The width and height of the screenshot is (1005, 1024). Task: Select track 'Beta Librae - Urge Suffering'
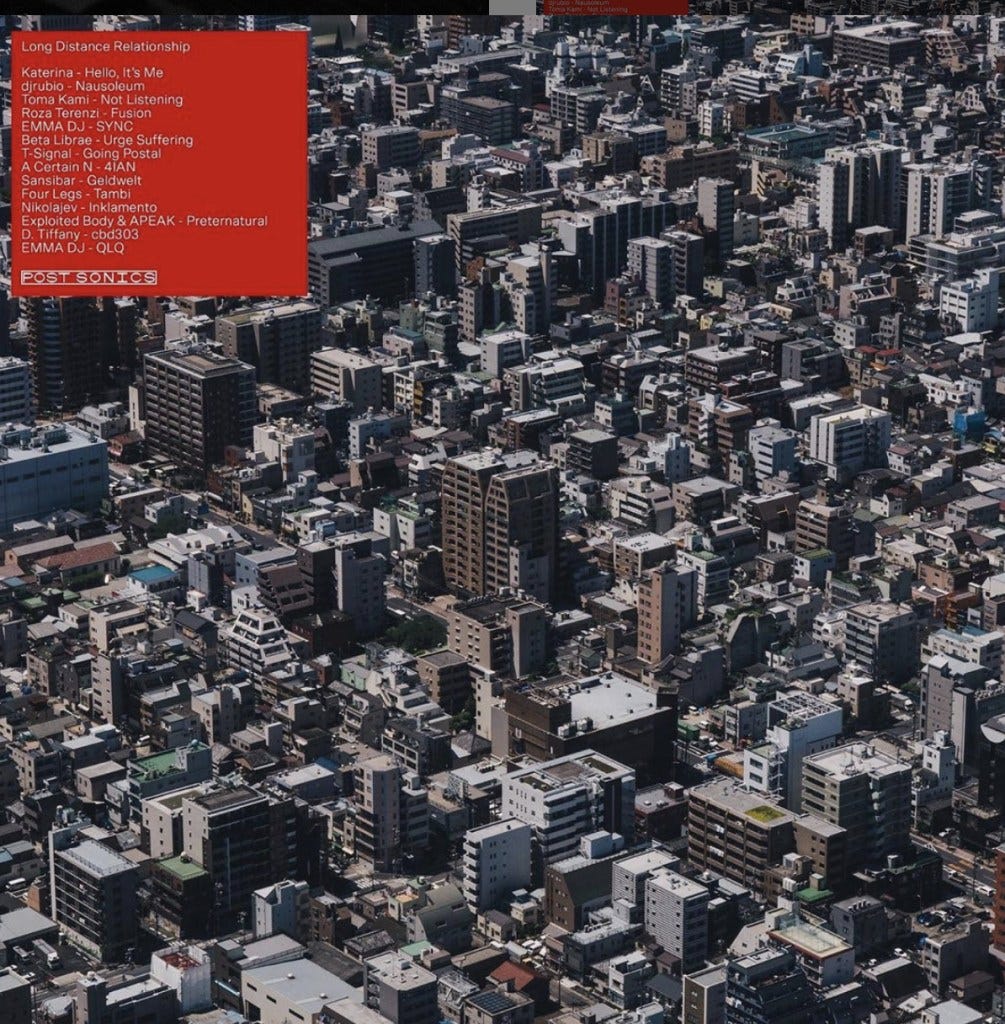pos(107,140)
